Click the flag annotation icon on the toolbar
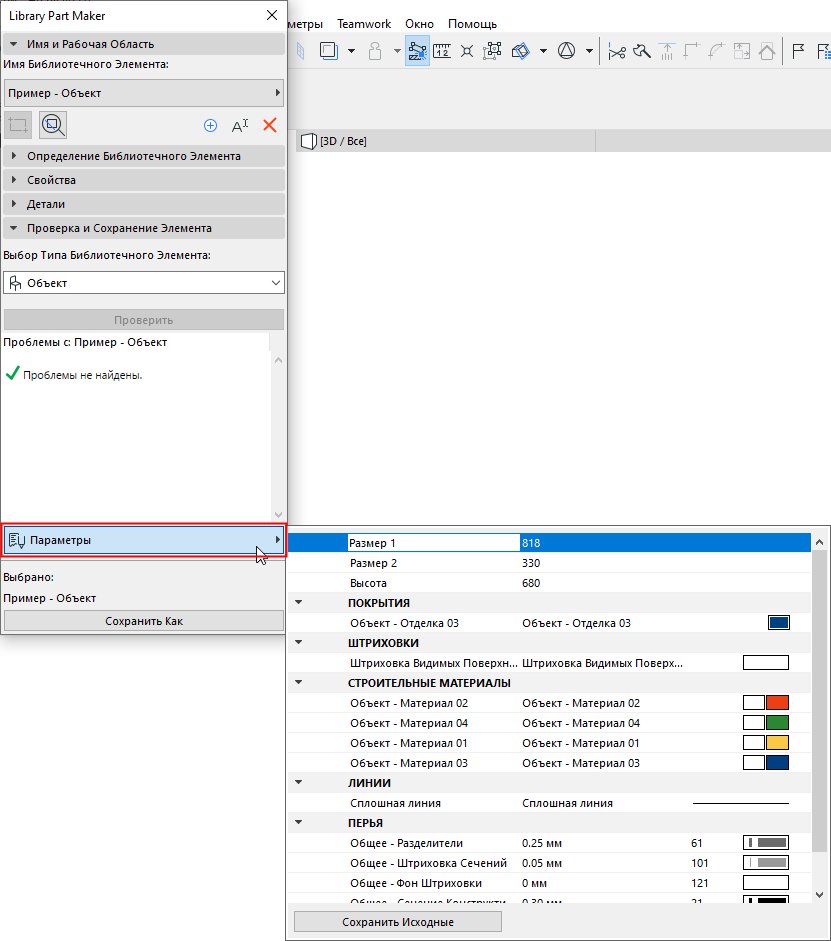831x941 pixels. 797,51
